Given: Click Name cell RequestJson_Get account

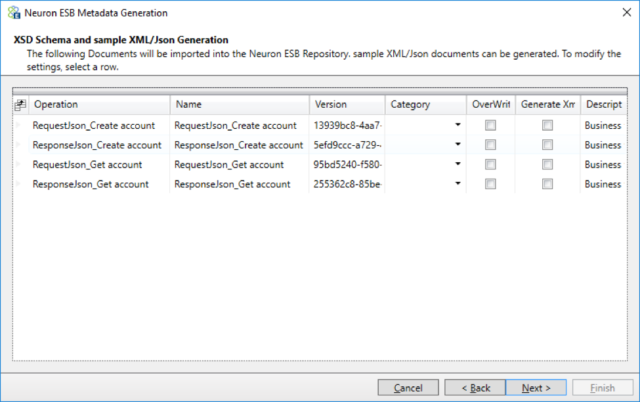Looking at the screenshot, I should coord(240,165).
